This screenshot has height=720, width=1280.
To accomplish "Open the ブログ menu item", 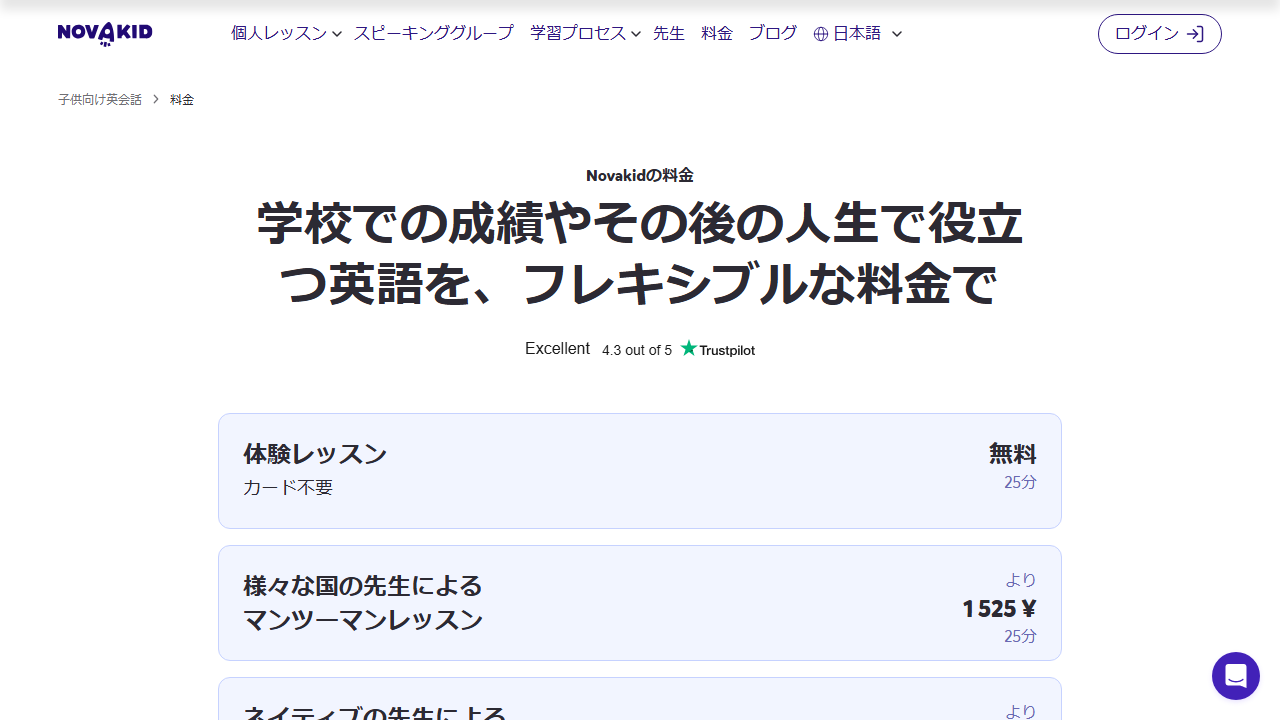I will 773,33.
